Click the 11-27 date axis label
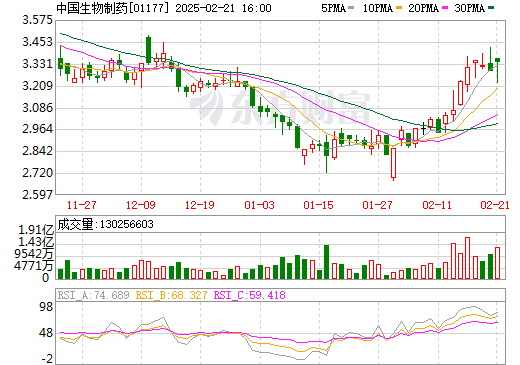520x365 pixels. click(x=82, y=205)
